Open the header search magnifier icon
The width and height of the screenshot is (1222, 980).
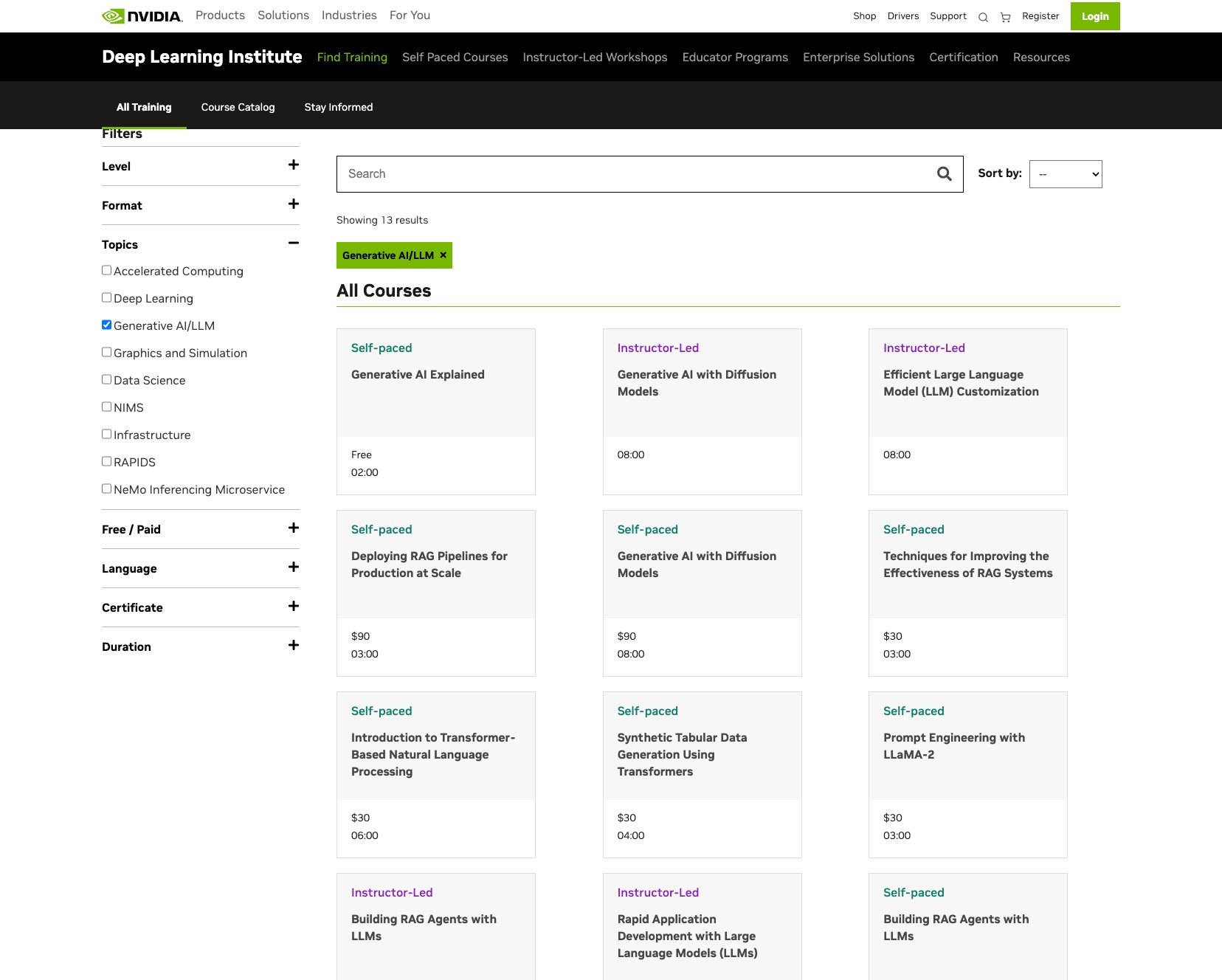click(x=983, y=17)
